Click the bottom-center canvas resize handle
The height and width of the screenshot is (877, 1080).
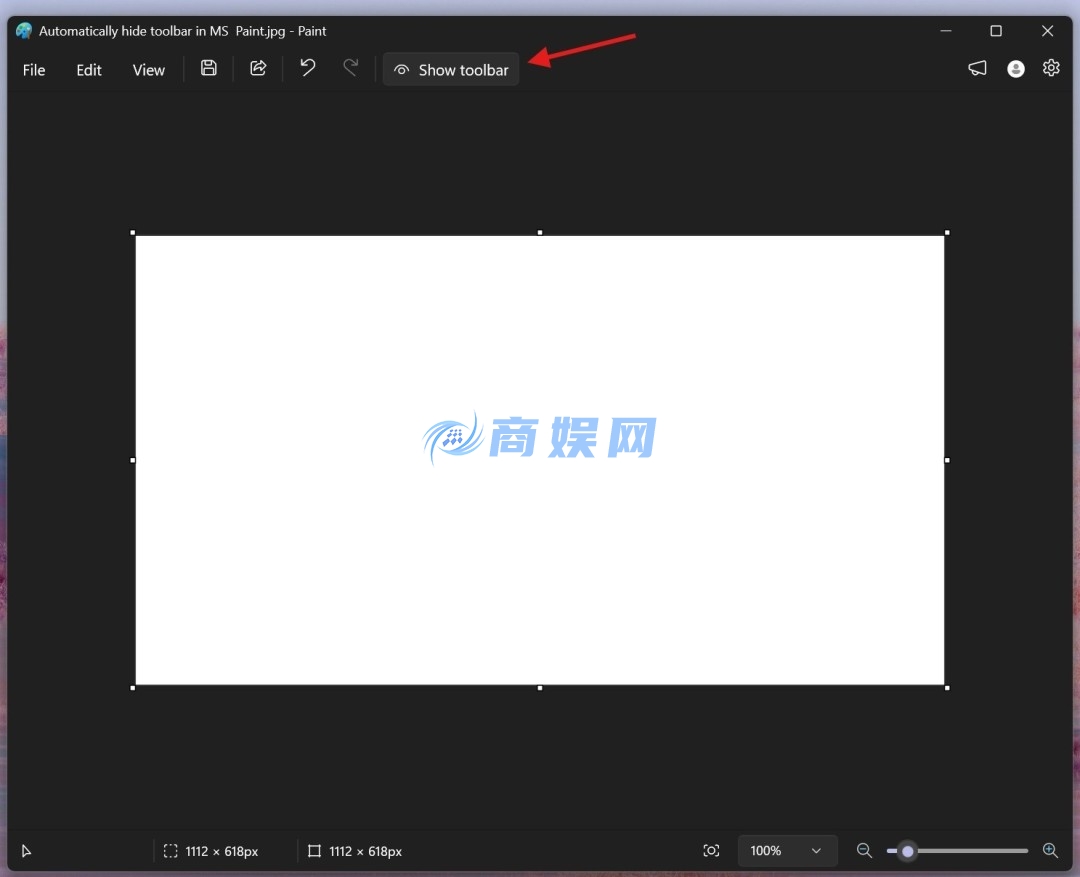[540, 686]
